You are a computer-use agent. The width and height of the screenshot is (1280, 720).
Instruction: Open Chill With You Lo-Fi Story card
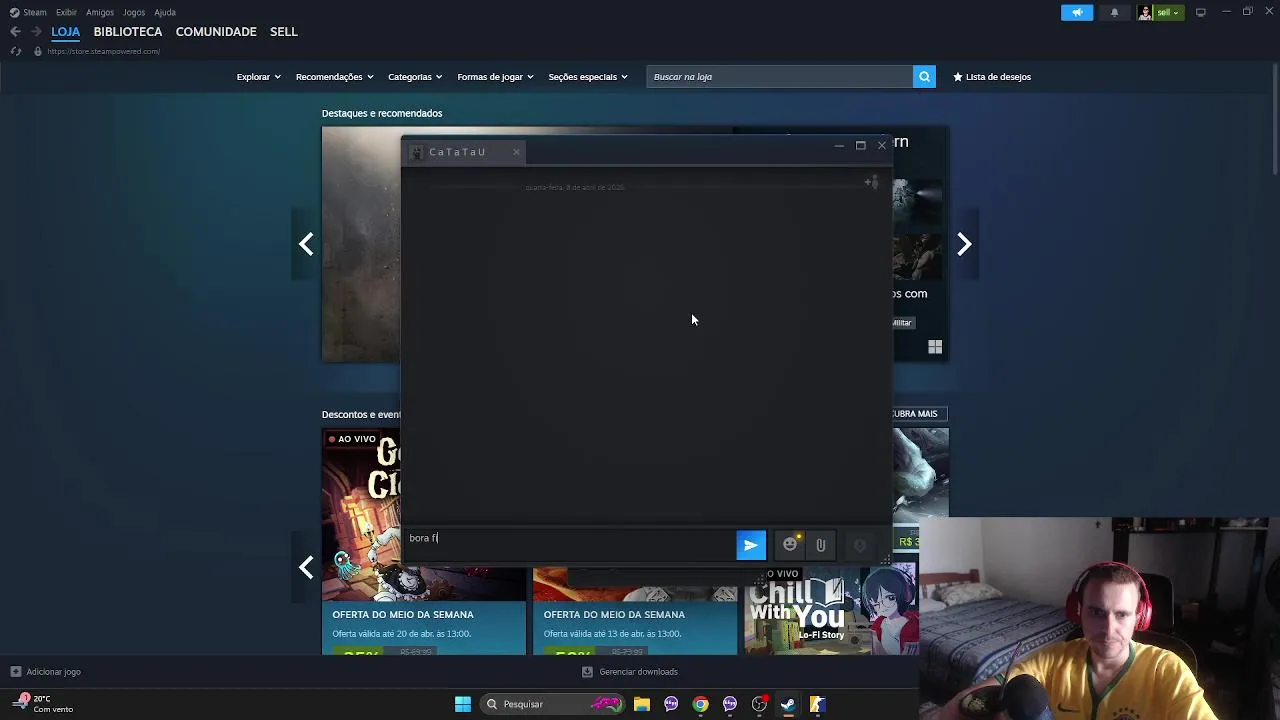point(829,609)
